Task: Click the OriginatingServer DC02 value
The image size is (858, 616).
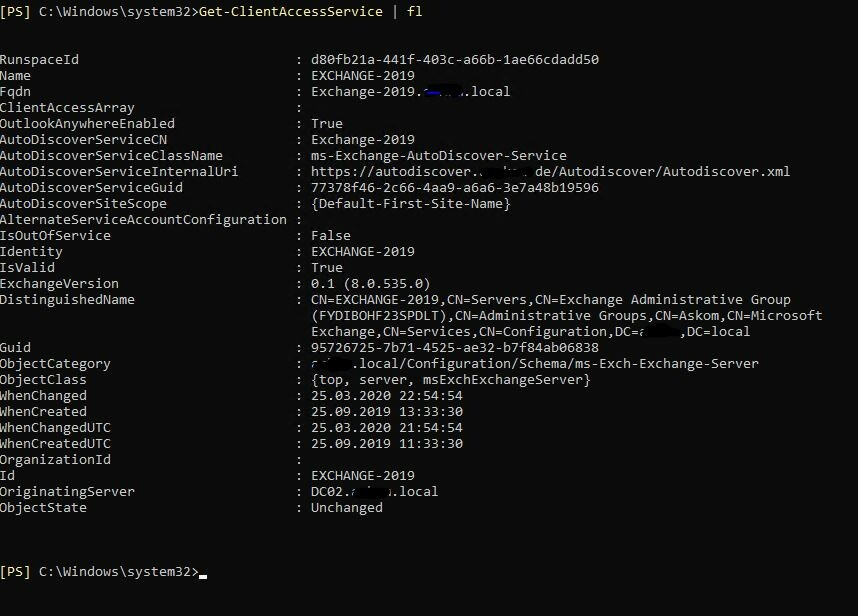Action: coord(374,492)
